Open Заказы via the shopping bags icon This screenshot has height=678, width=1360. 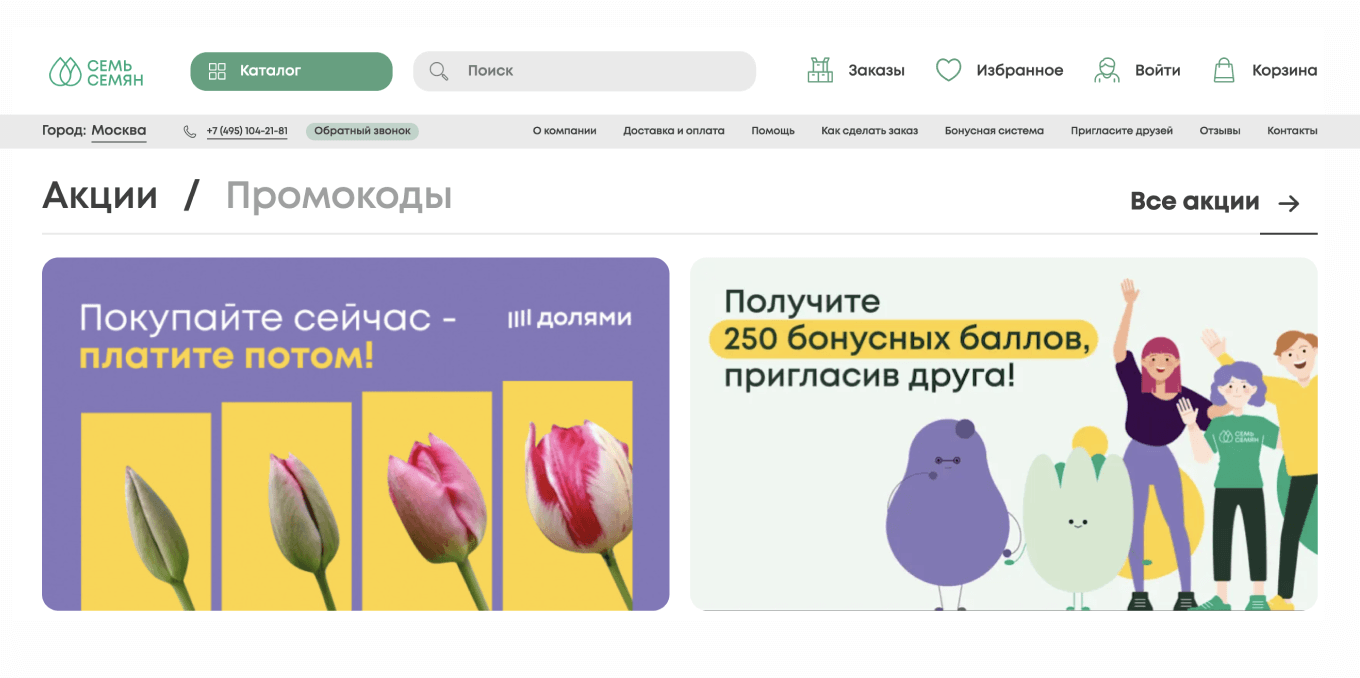(x=820, y=70)
